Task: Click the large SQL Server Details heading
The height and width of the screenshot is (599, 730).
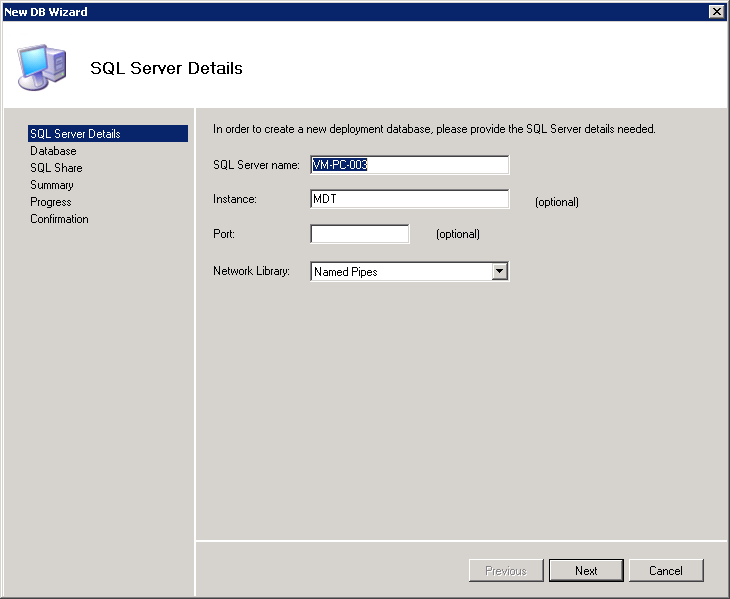Action: point(166,69)
